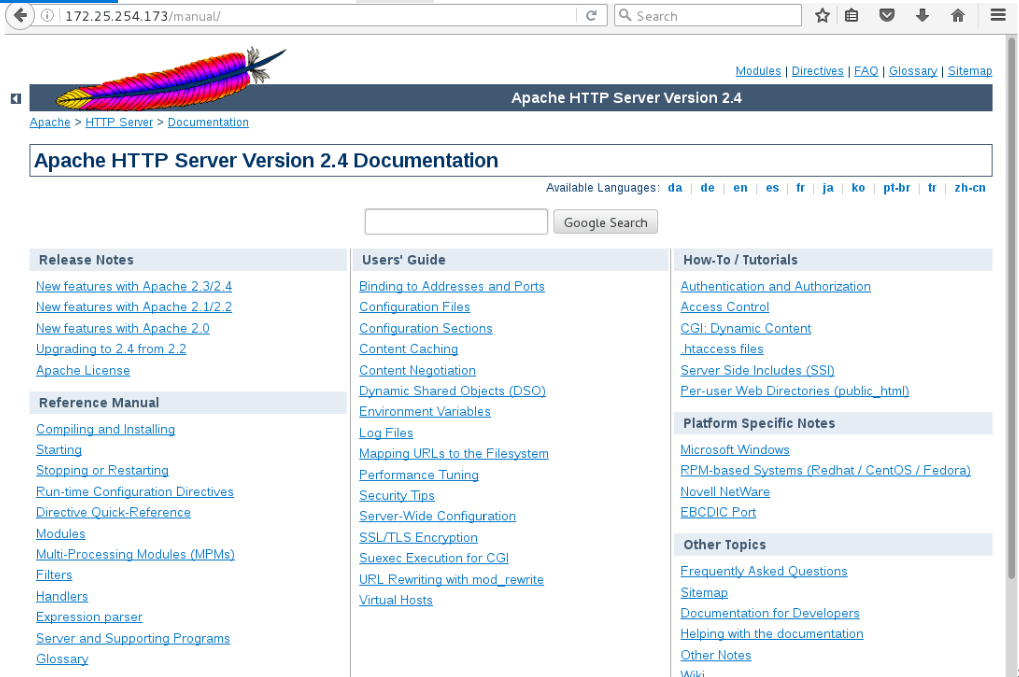The height and width of the screenshot is (677, 1019).
Task: Click the browser back arrow button
Action: click(x=20, y=16)
